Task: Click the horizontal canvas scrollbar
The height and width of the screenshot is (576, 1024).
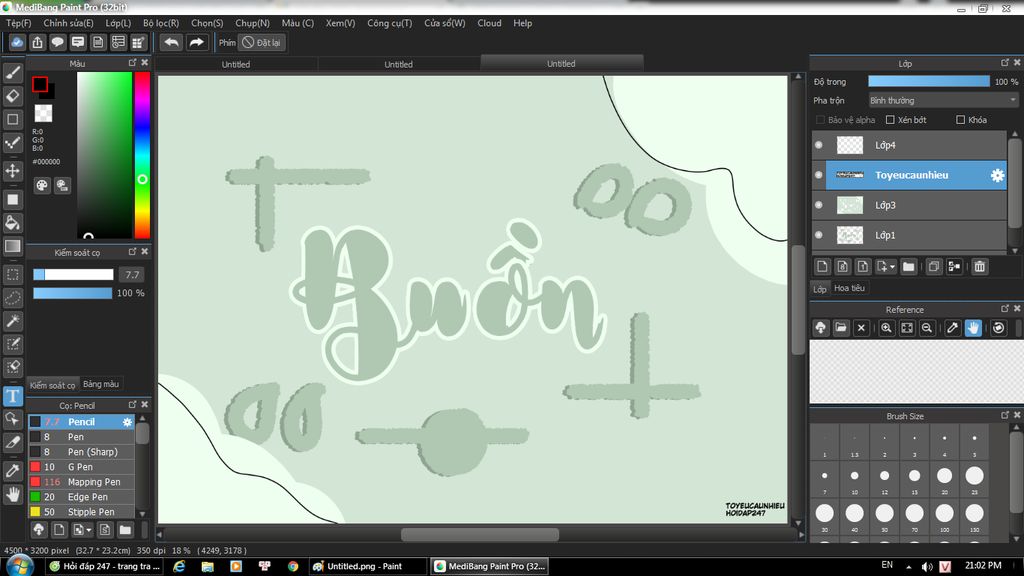Action: pyautogui.click(x=479, y=534)
